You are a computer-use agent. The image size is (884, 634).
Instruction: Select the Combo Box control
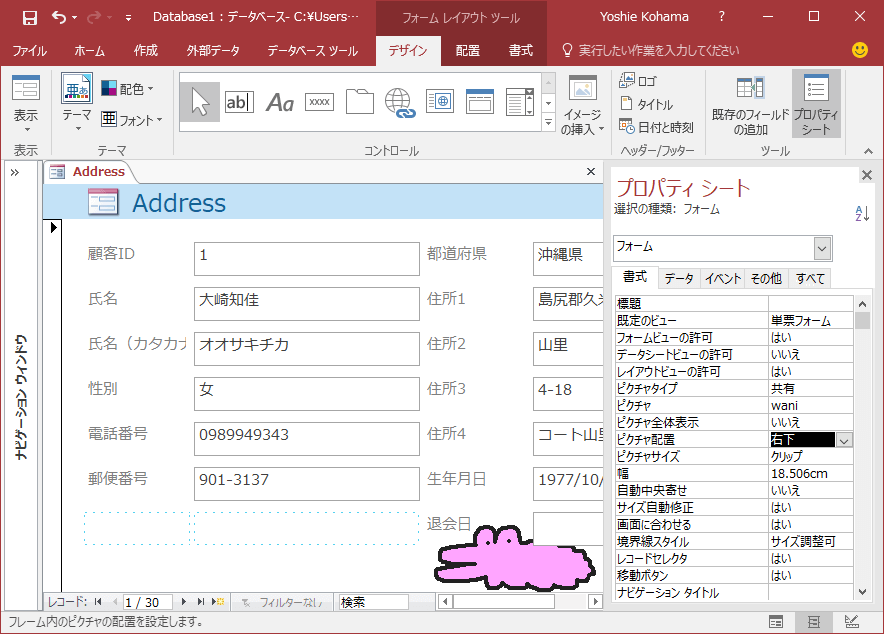(519, 102)
